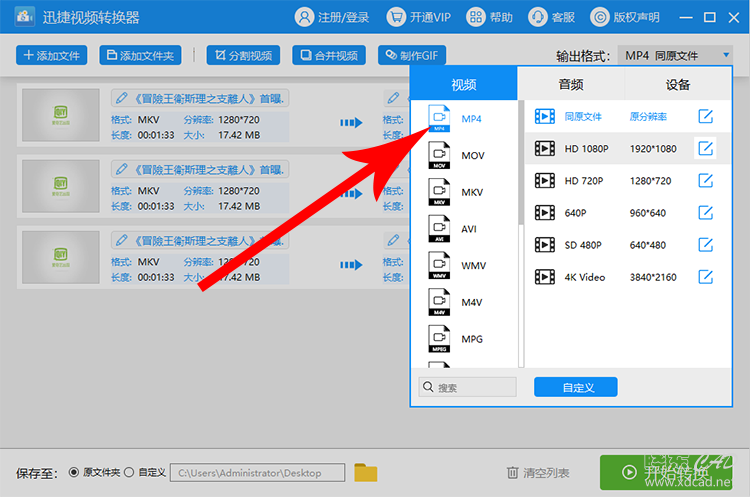Select the WMV format icon
The height and width of the screenshot is (497, 750).
tap(439, 265)
